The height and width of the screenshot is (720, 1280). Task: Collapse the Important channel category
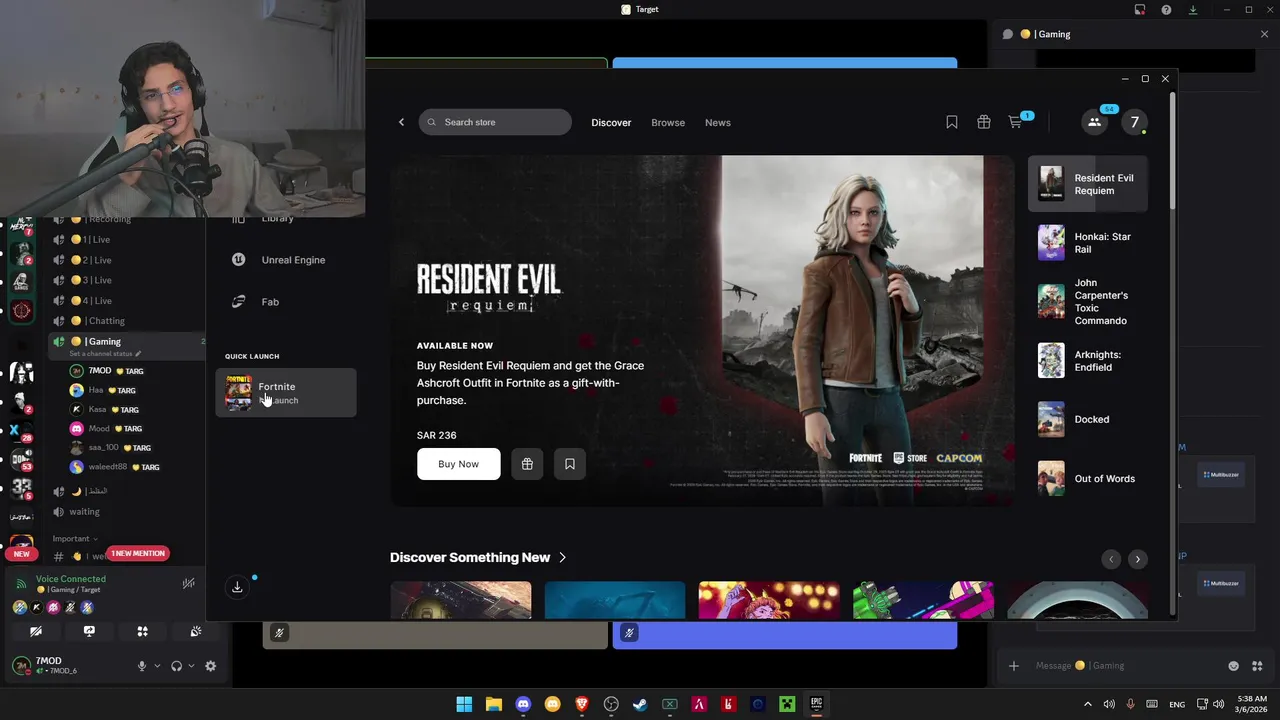coord(75,539)
